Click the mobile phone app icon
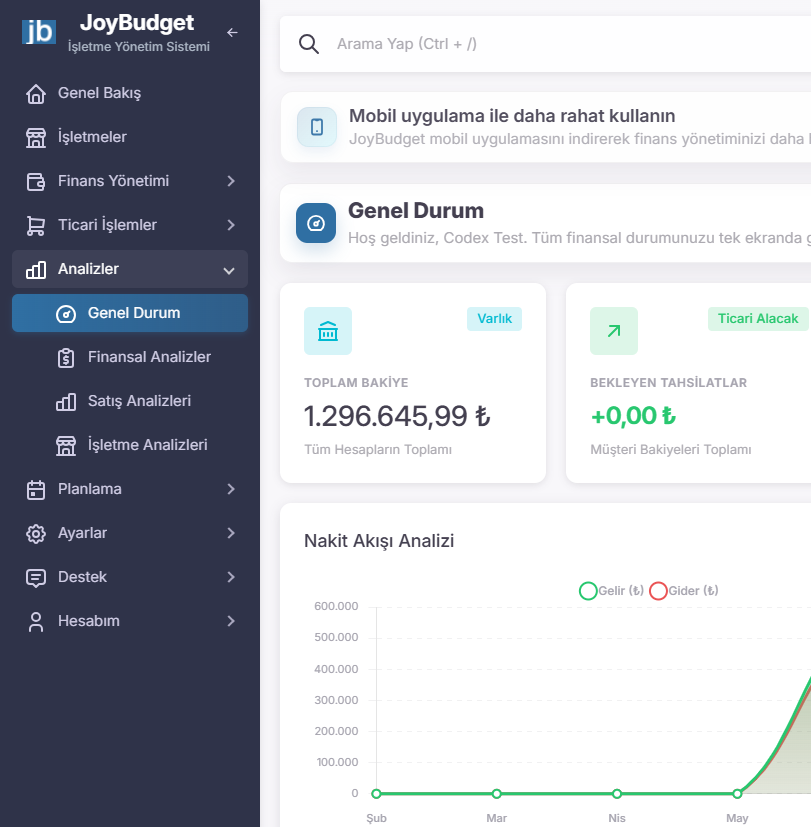This screenshot has width=811, height=827. (317, 127)
